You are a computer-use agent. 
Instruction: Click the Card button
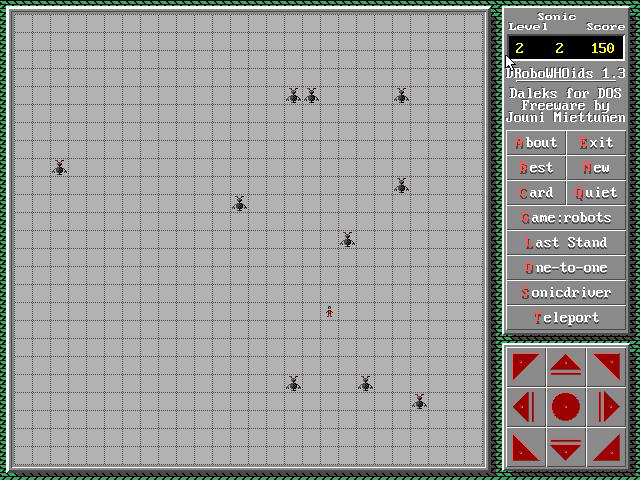click(536, 193)
